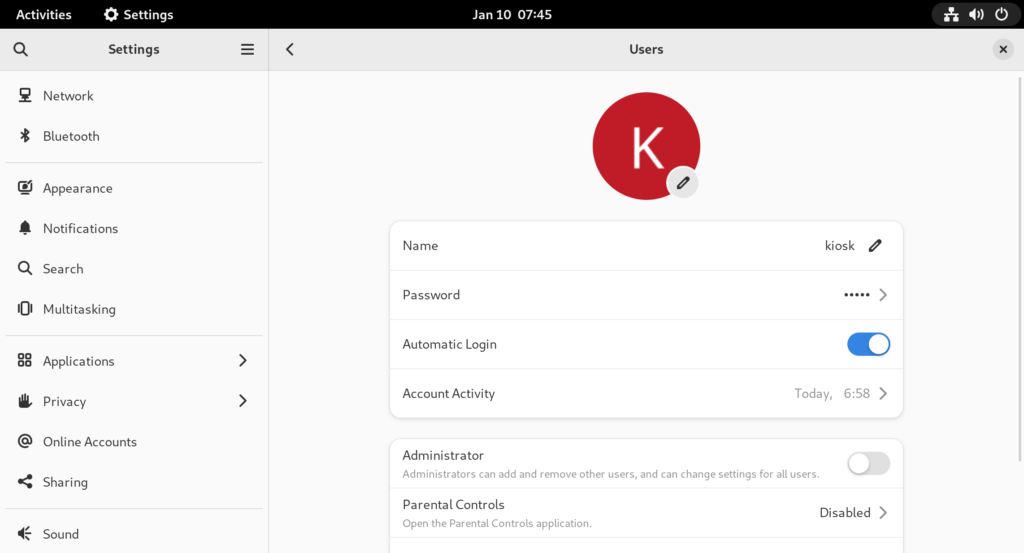Go back using the header back arrow

coord(290,49)
